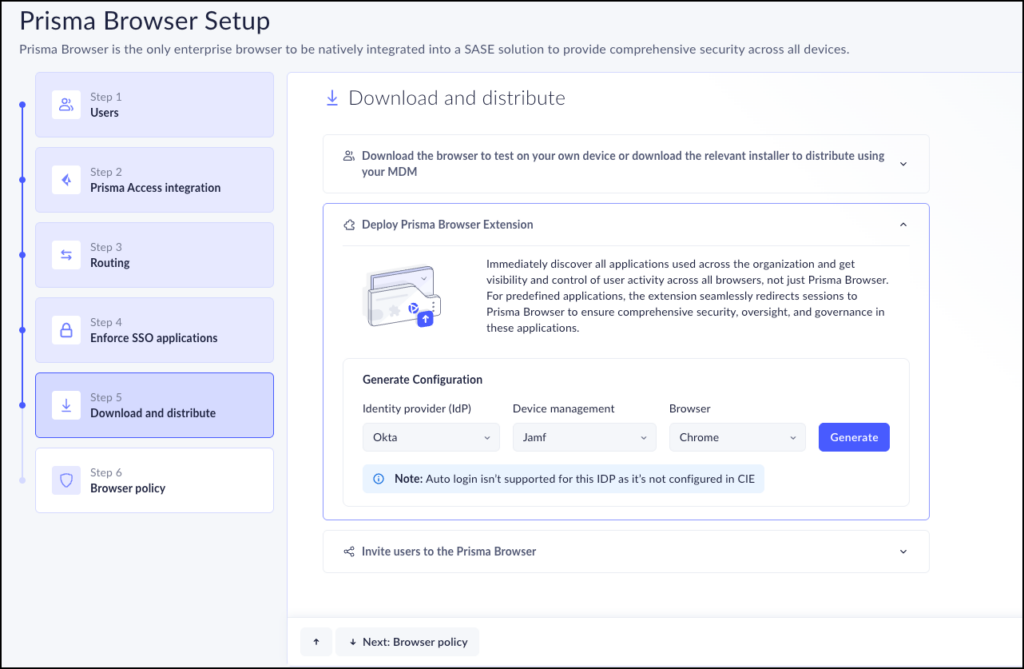Image resolution: width=1024 pixels, height=669 pixels.
Task: Click the info icon in the auto login note
Action: [x=378, y=479]
